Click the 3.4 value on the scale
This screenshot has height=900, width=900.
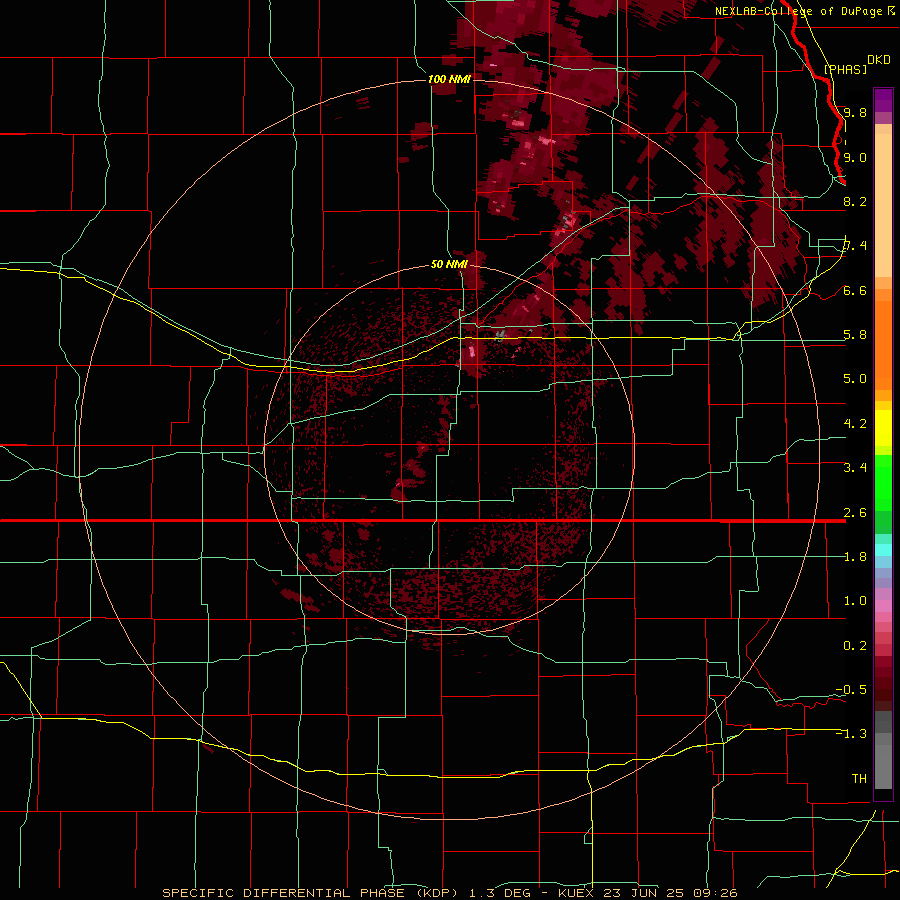[855, 468]
